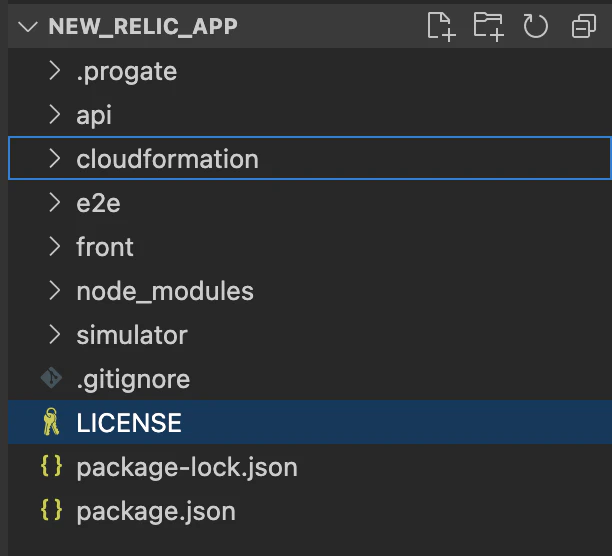612x556 pixels.
Task: Click the NEW_RELIC_APP section title
Action: (143, 27)
